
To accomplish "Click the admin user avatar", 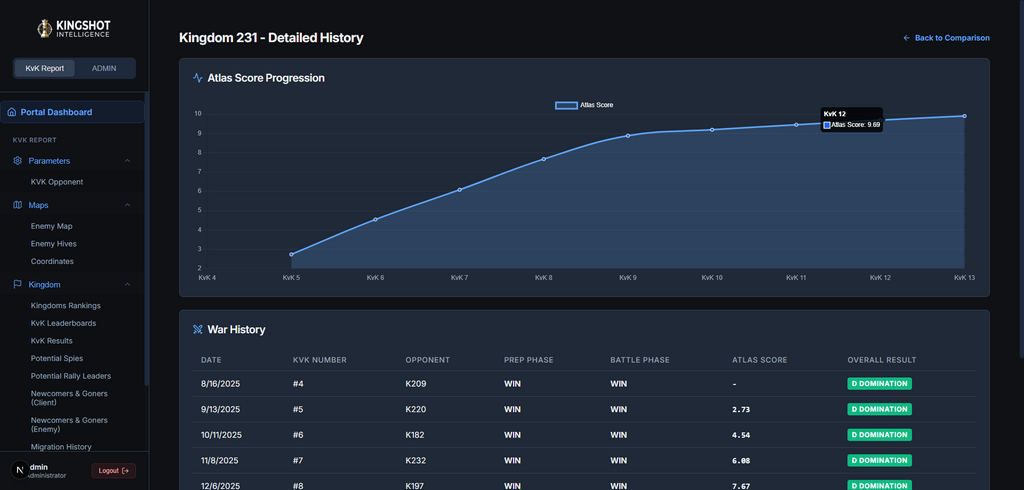I will click(x=18, y=470).
